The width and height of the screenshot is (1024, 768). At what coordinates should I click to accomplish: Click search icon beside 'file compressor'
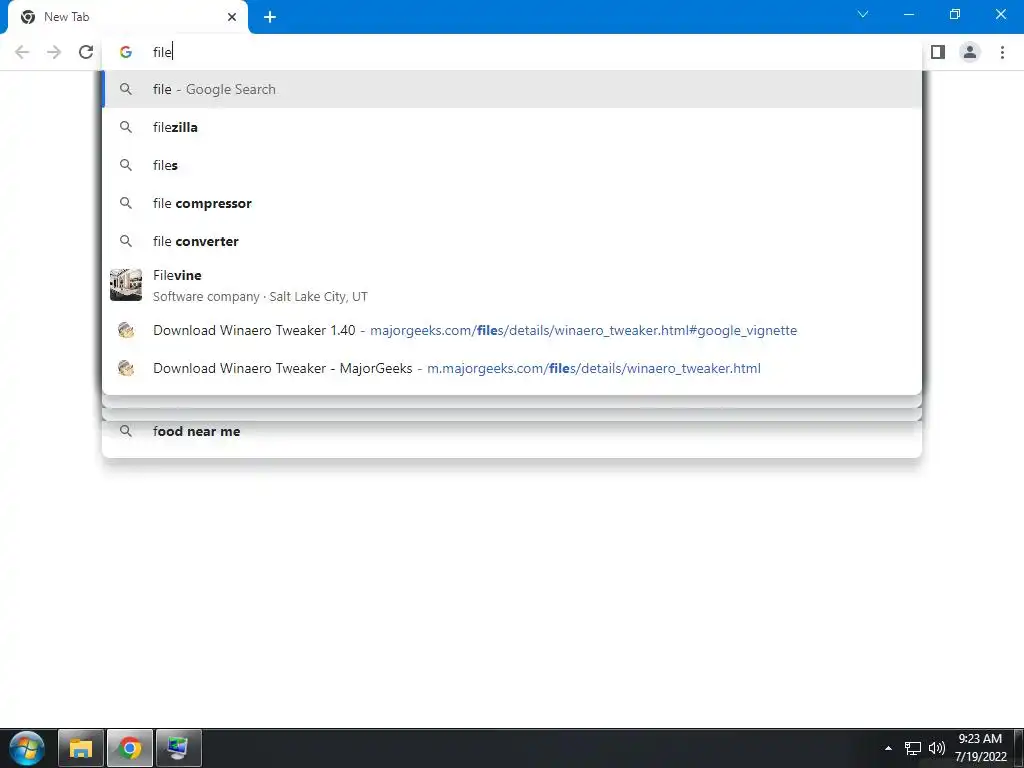click(126, 203)
